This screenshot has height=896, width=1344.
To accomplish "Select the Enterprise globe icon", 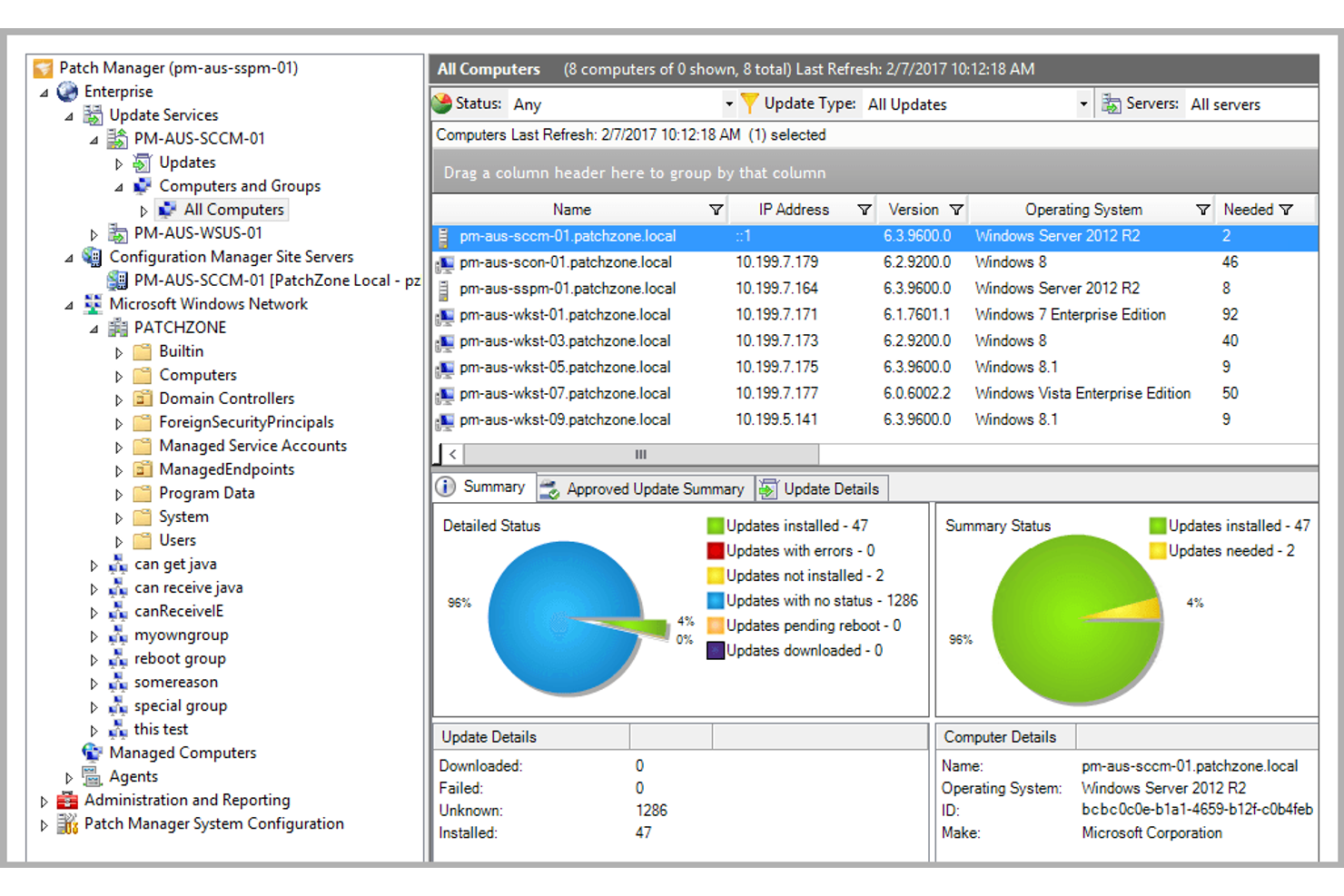I will (66, 91).
